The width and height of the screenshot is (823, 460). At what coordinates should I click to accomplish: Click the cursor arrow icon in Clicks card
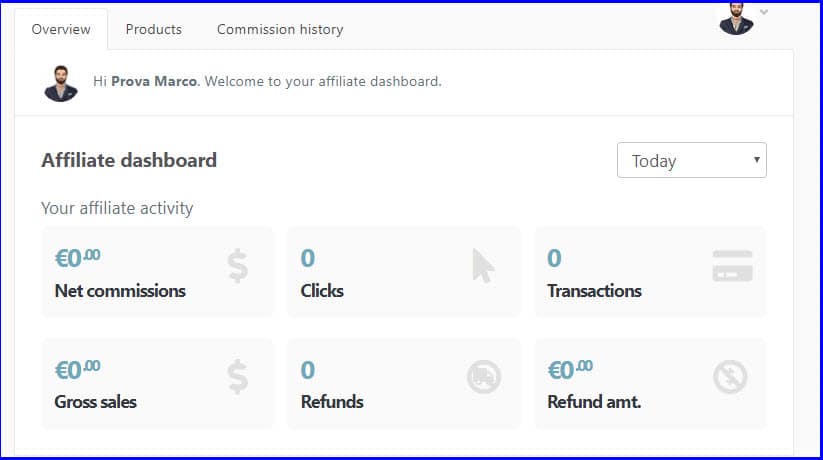coord(483,266)
